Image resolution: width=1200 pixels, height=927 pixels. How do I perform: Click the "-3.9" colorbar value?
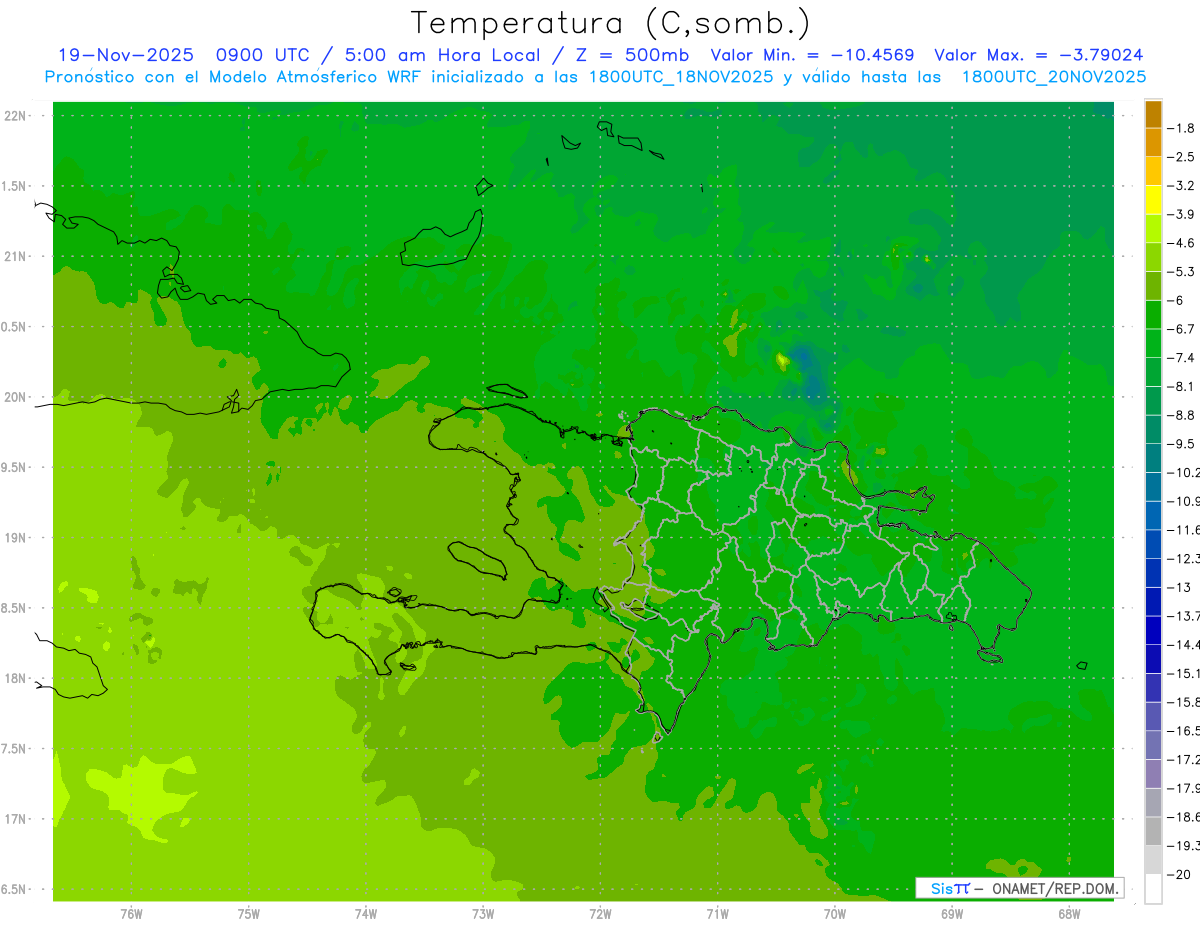click(1181, 214)
